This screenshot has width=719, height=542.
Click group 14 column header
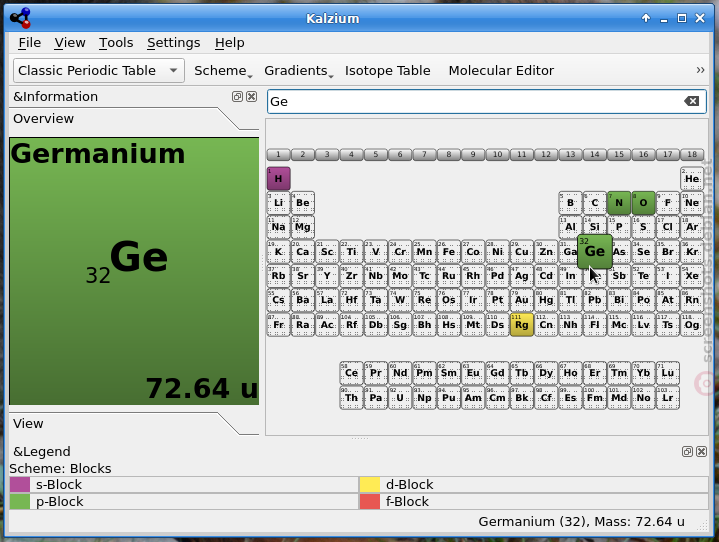click(594, 155)
